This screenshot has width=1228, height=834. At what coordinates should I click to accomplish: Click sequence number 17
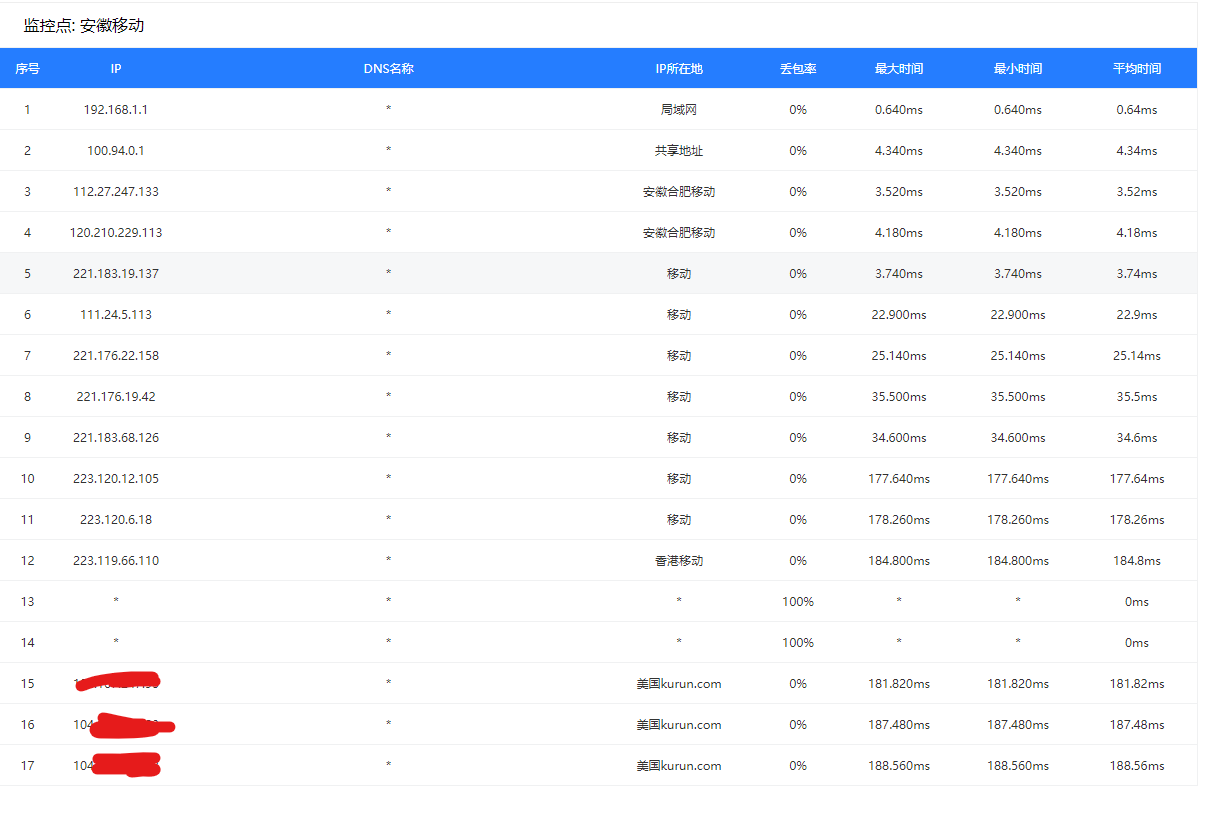27,766
